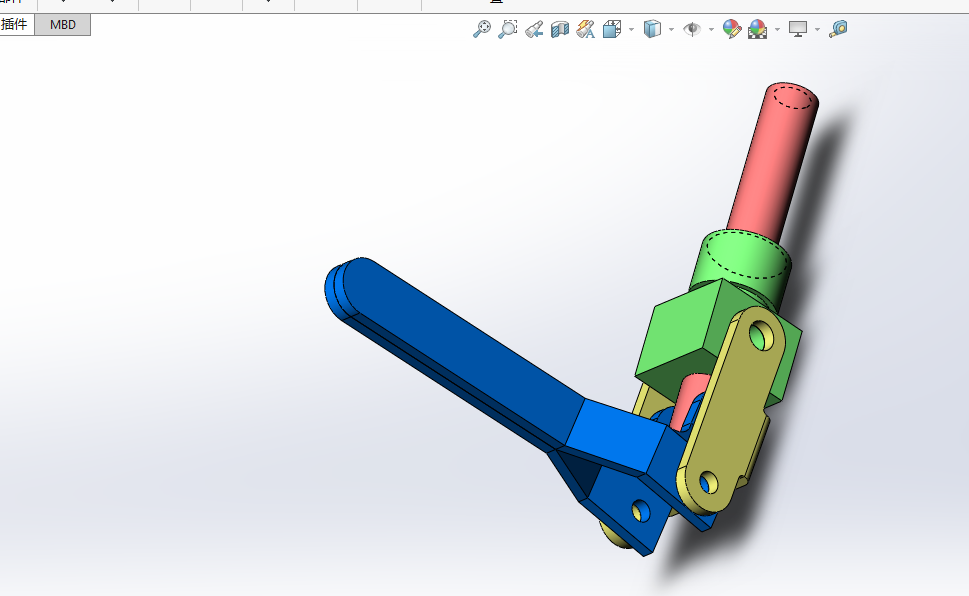This screenshot has height=596, width=969.
Task: Toggle the Section View tool
Action: 560,29
